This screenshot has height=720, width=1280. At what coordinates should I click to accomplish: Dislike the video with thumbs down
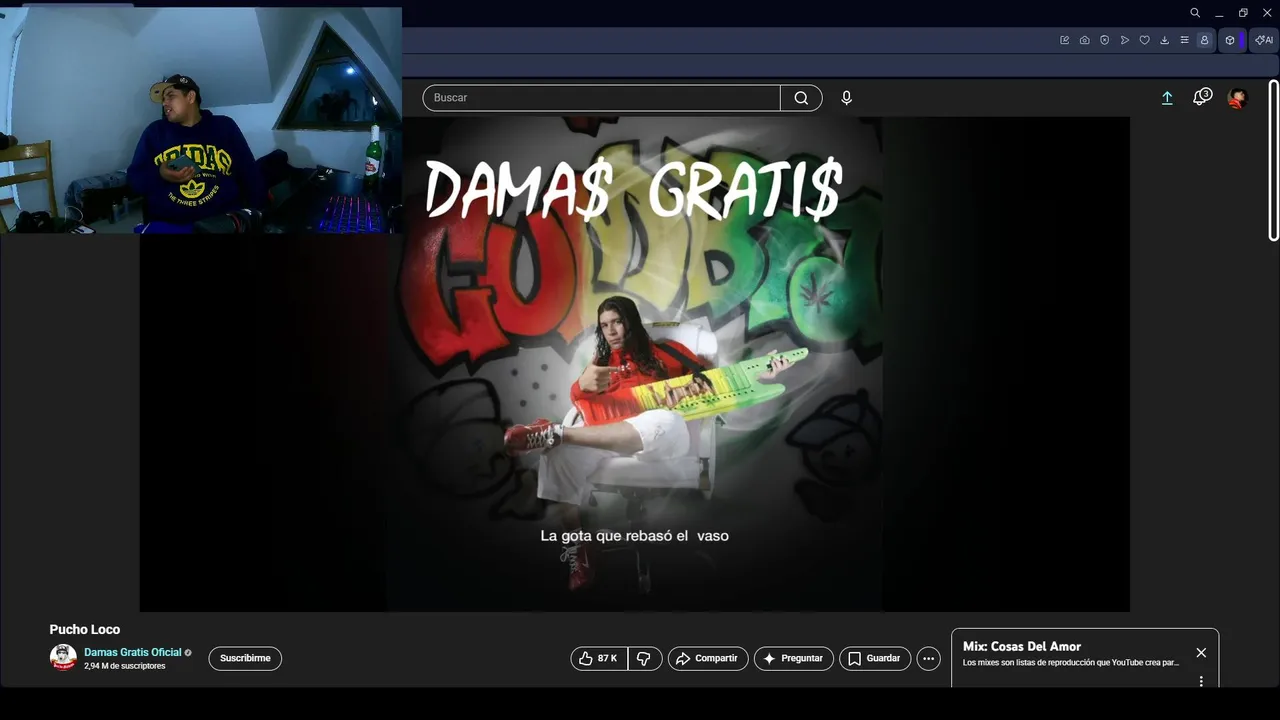point(645,658)
